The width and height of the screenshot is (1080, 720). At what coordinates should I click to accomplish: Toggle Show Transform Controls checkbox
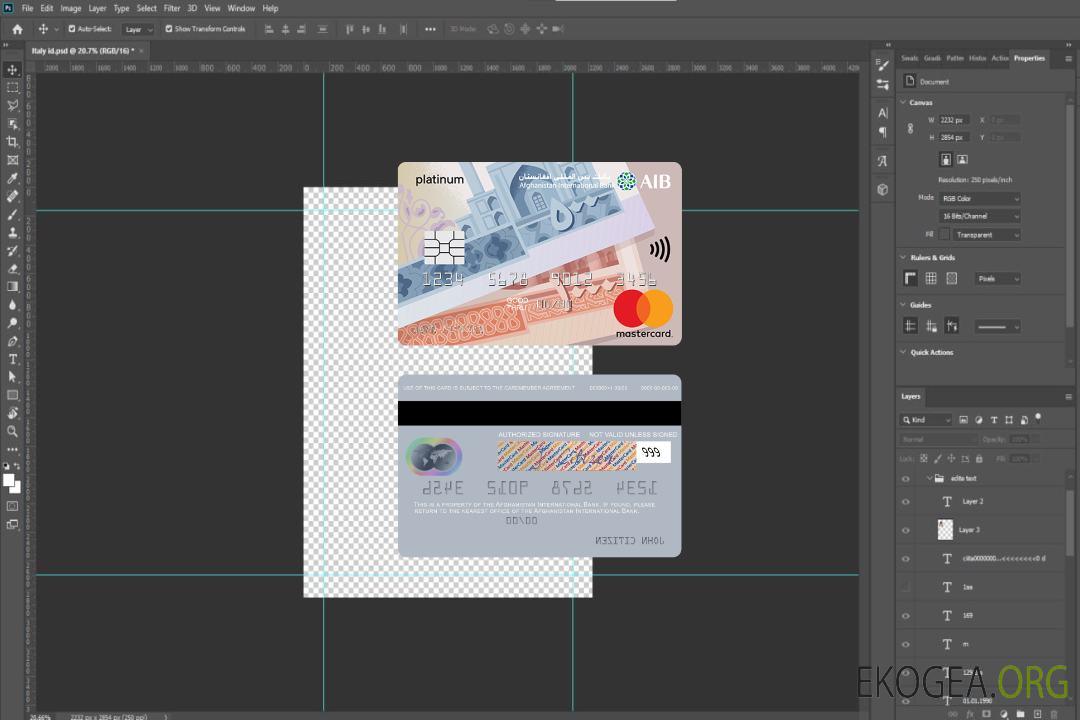tap(169, 29)
